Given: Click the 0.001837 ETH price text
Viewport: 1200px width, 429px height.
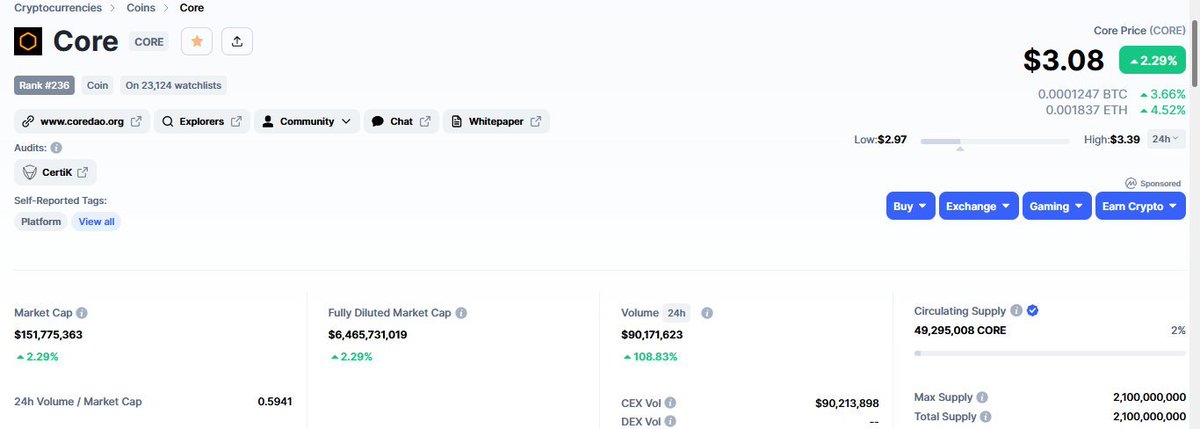Looking at the screenshot, I should [1086, 110].
